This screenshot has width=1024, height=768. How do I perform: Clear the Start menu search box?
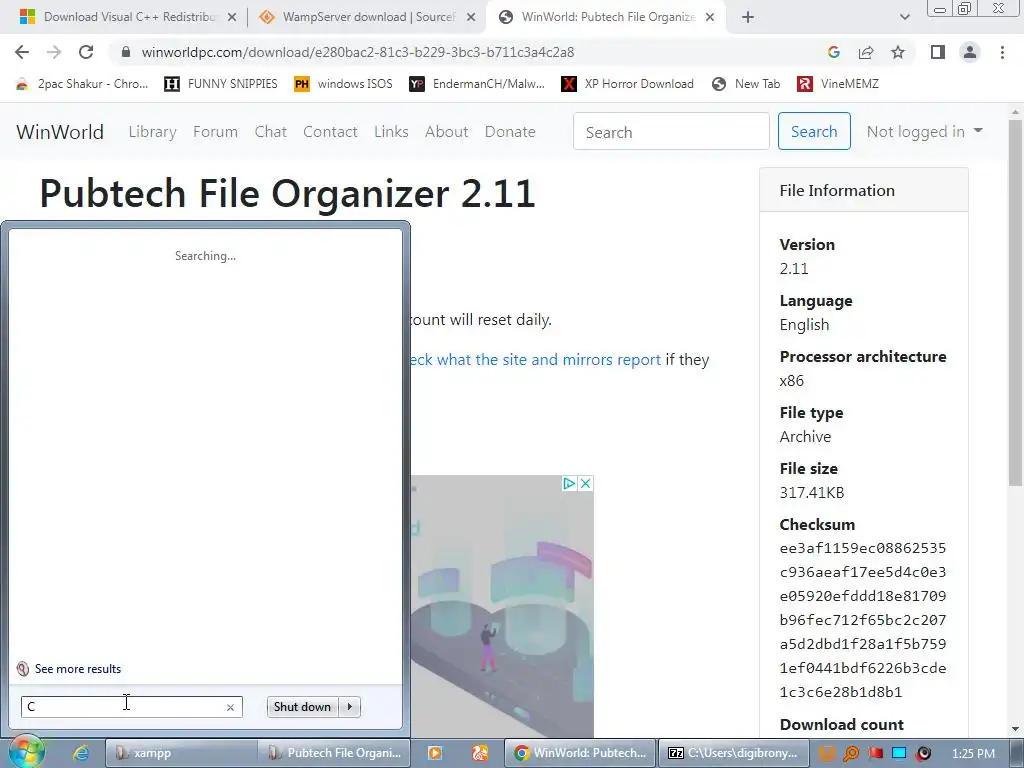pyautogui.click(x=230, y=707)
